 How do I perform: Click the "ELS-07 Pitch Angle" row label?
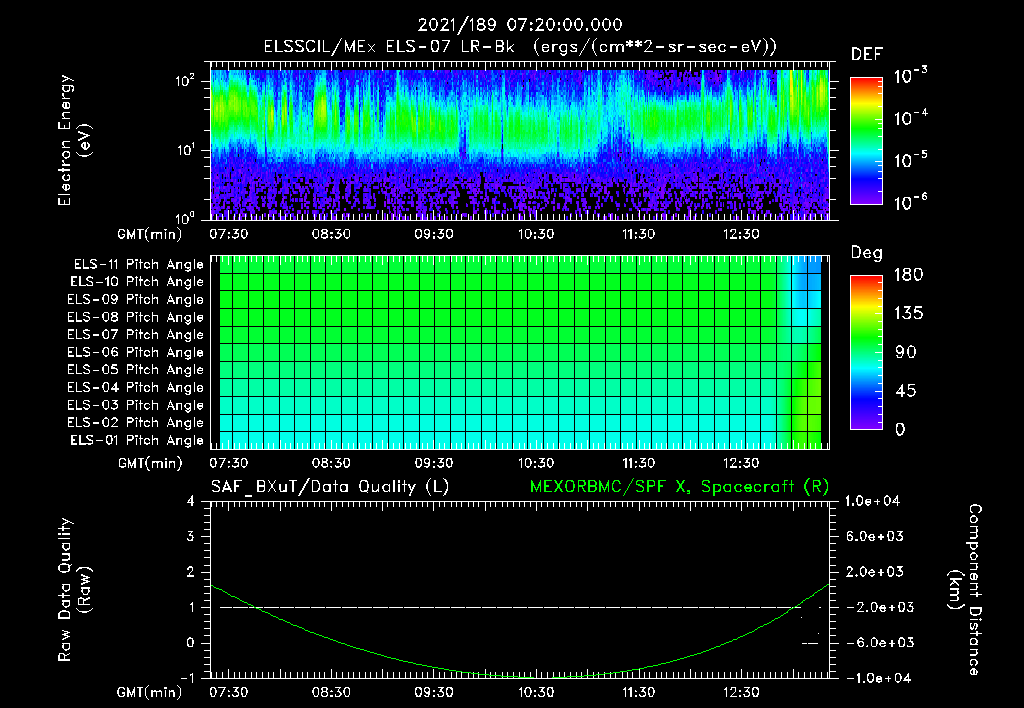click(136, 334)
